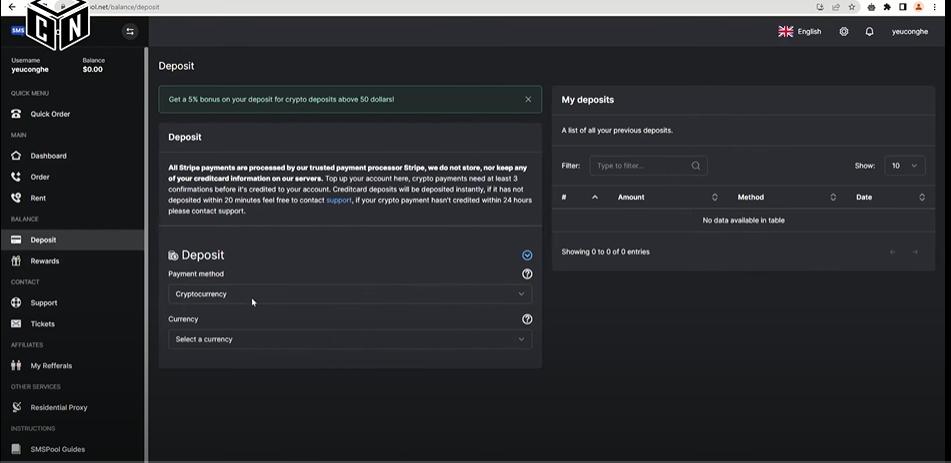Image resolution: width=951 pixels, height=463 pixels.
Task: Collapse the Deposit section chevron
Action: point(527,255)
